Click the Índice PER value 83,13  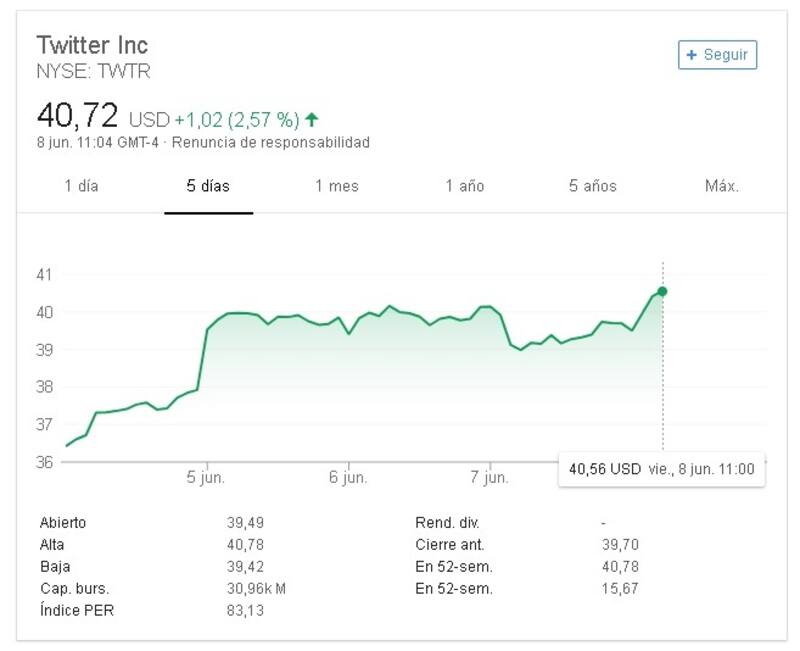(246, 611)
